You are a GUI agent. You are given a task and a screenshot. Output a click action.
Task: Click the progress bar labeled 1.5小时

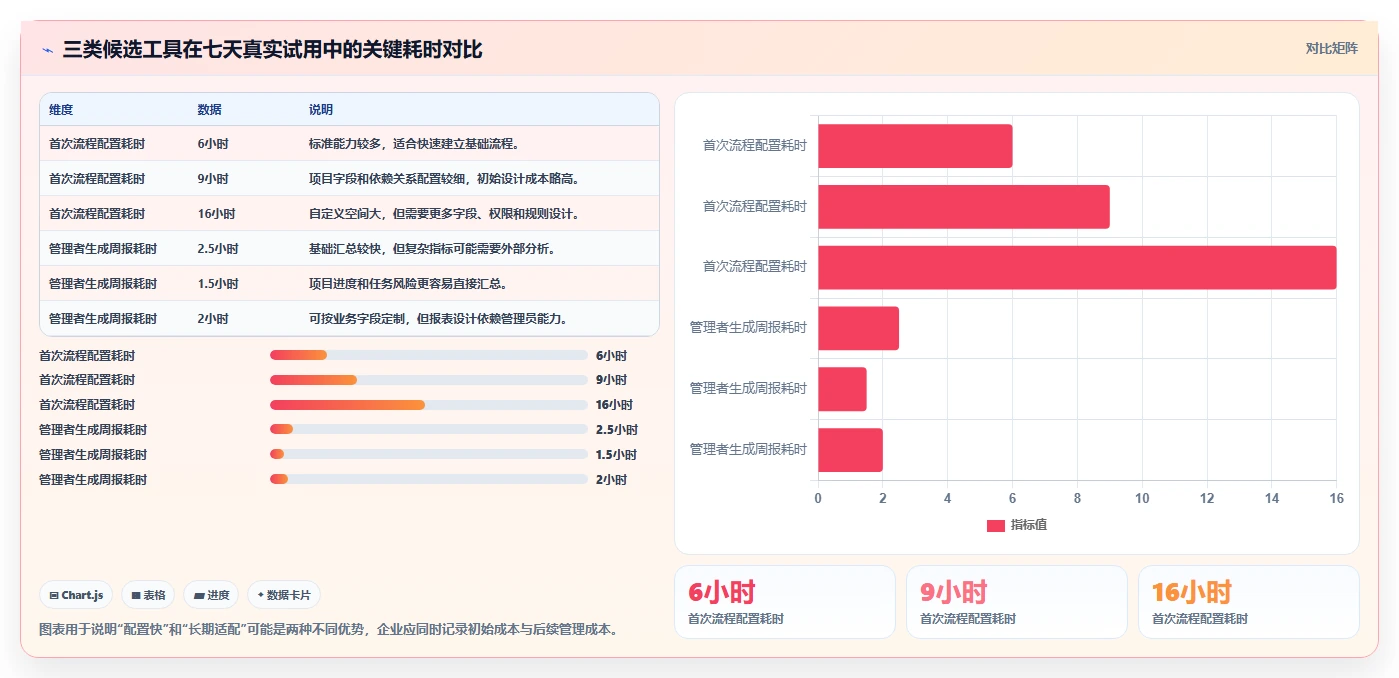[429, 455]
